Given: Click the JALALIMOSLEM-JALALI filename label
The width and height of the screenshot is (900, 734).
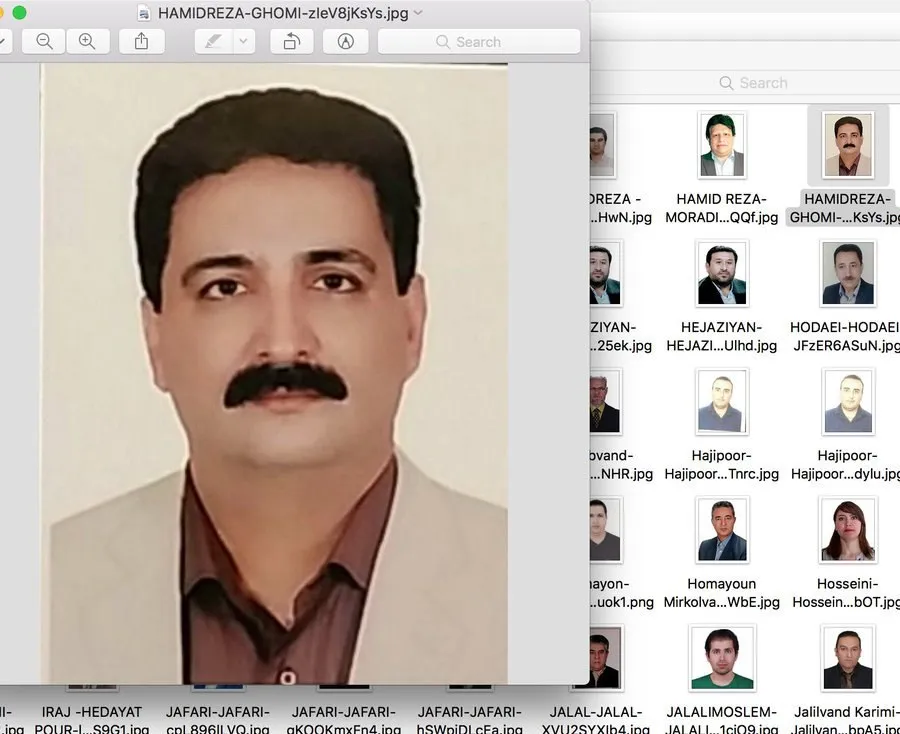Looking at the screenshot, I should pos(721,720).
